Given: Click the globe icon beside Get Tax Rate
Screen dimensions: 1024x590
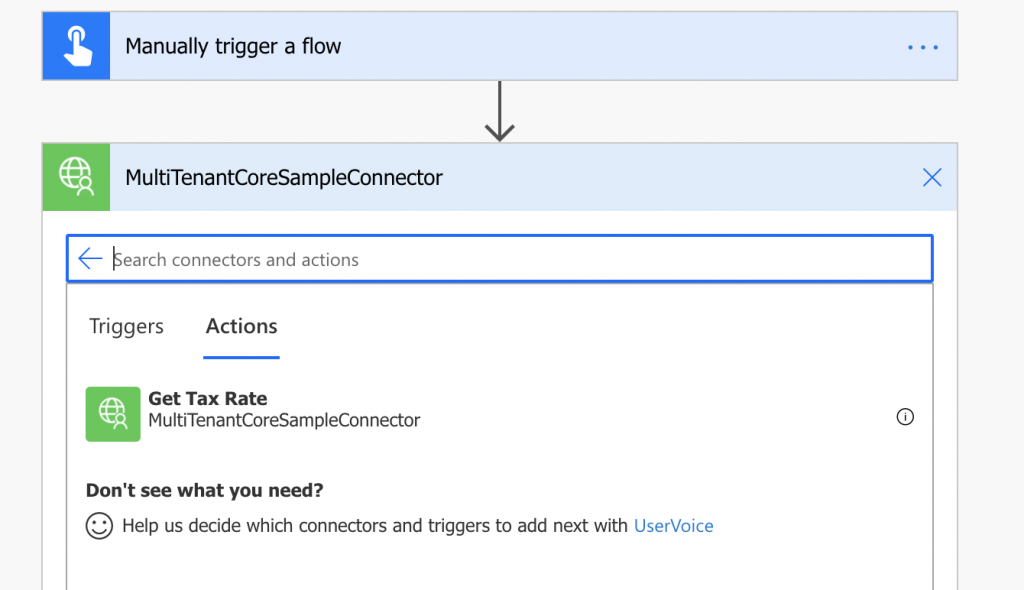Looking at the screenshot, I should tap(112, 413).
